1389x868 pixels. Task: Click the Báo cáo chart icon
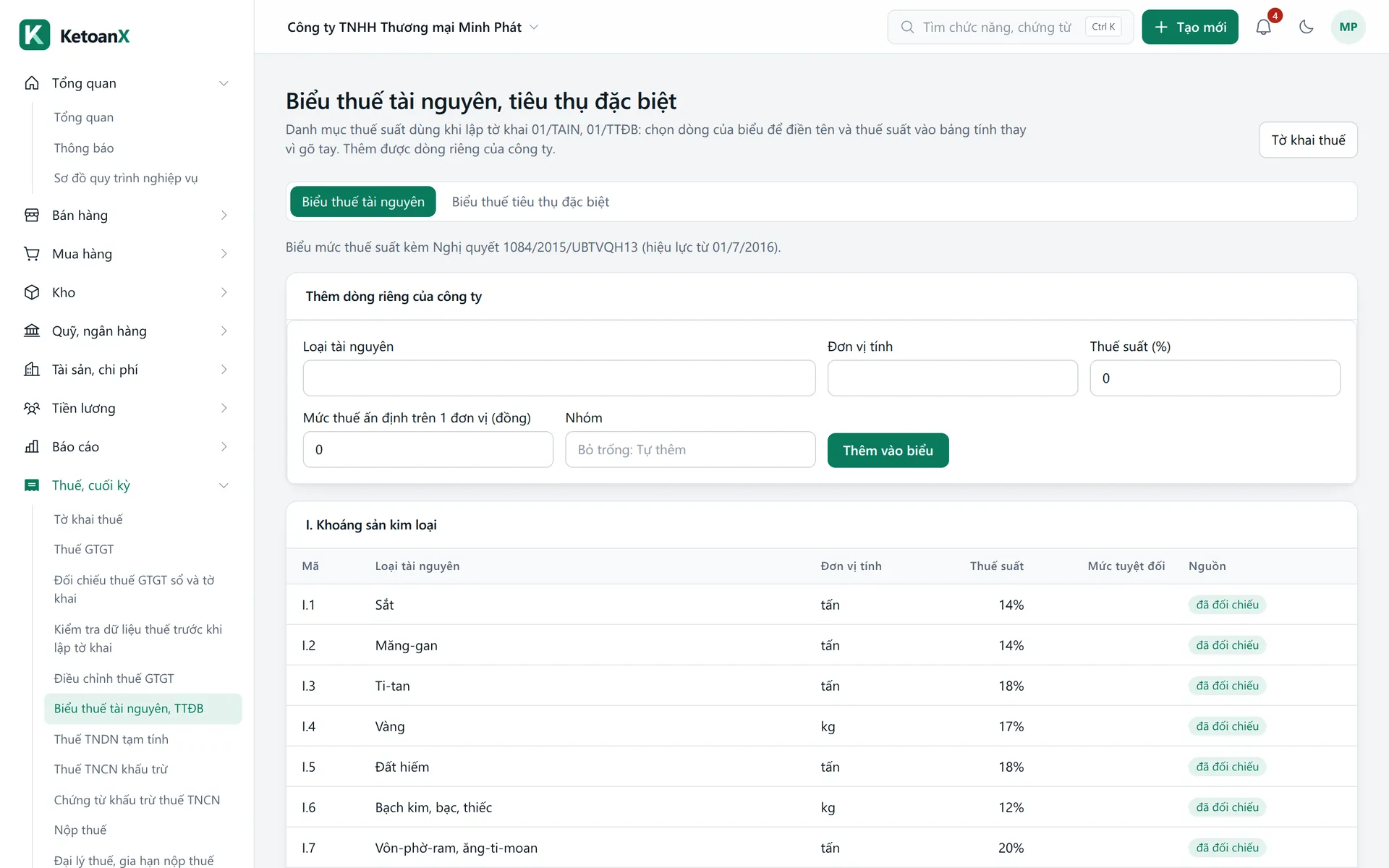point(32,447)
